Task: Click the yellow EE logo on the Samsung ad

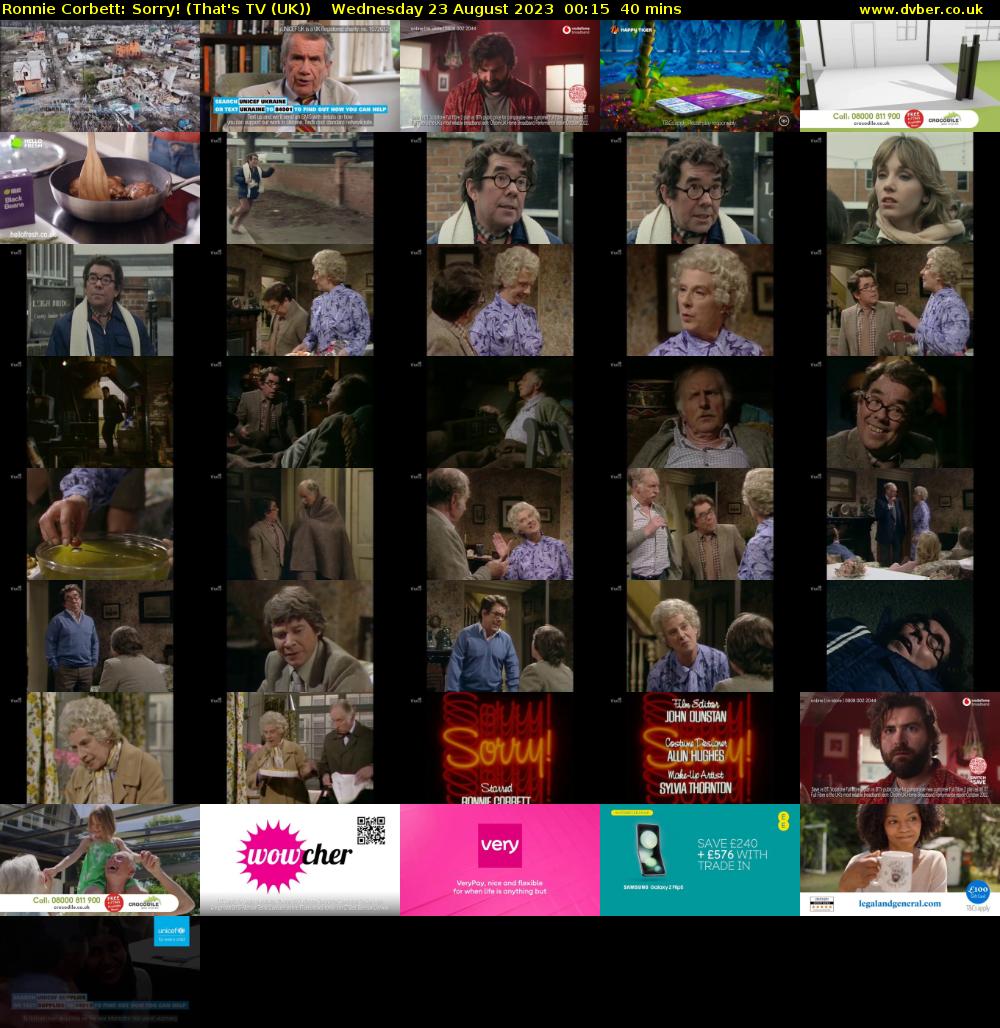Action: coord(783,821)
